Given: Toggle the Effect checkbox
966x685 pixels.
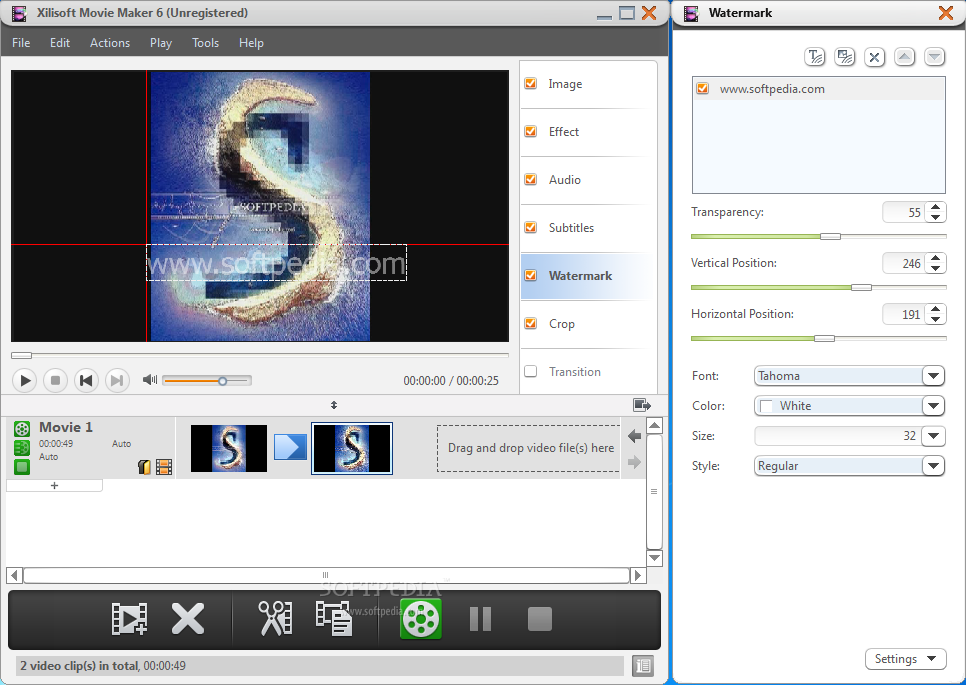Looking at the screenshot, I should [x=530, y=131].
